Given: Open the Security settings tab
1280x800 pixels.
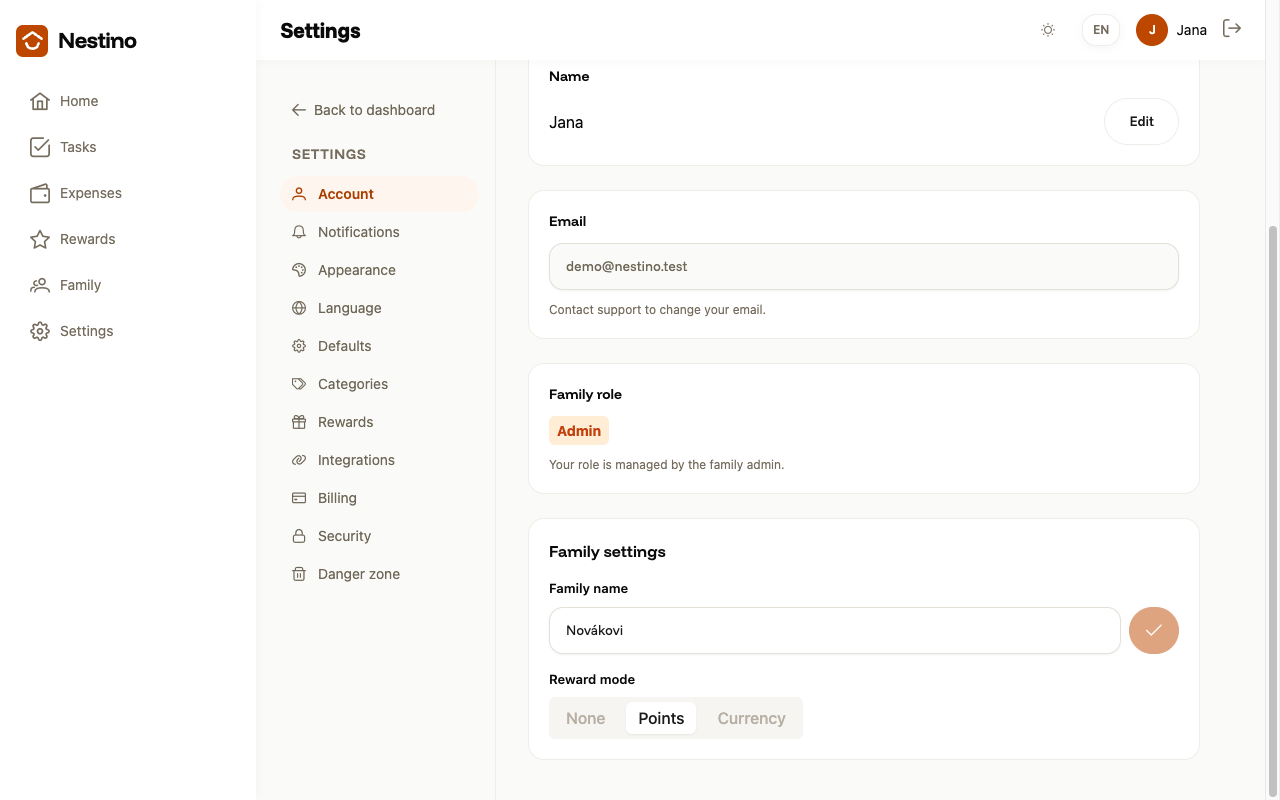Looking at the screenshot, I should 379,536.
